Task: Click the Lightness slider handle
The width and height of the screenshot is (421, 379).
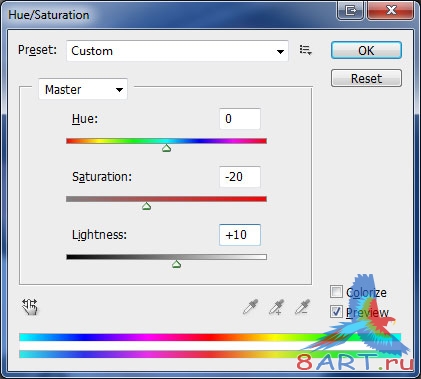Action: (x=177, y=264)
